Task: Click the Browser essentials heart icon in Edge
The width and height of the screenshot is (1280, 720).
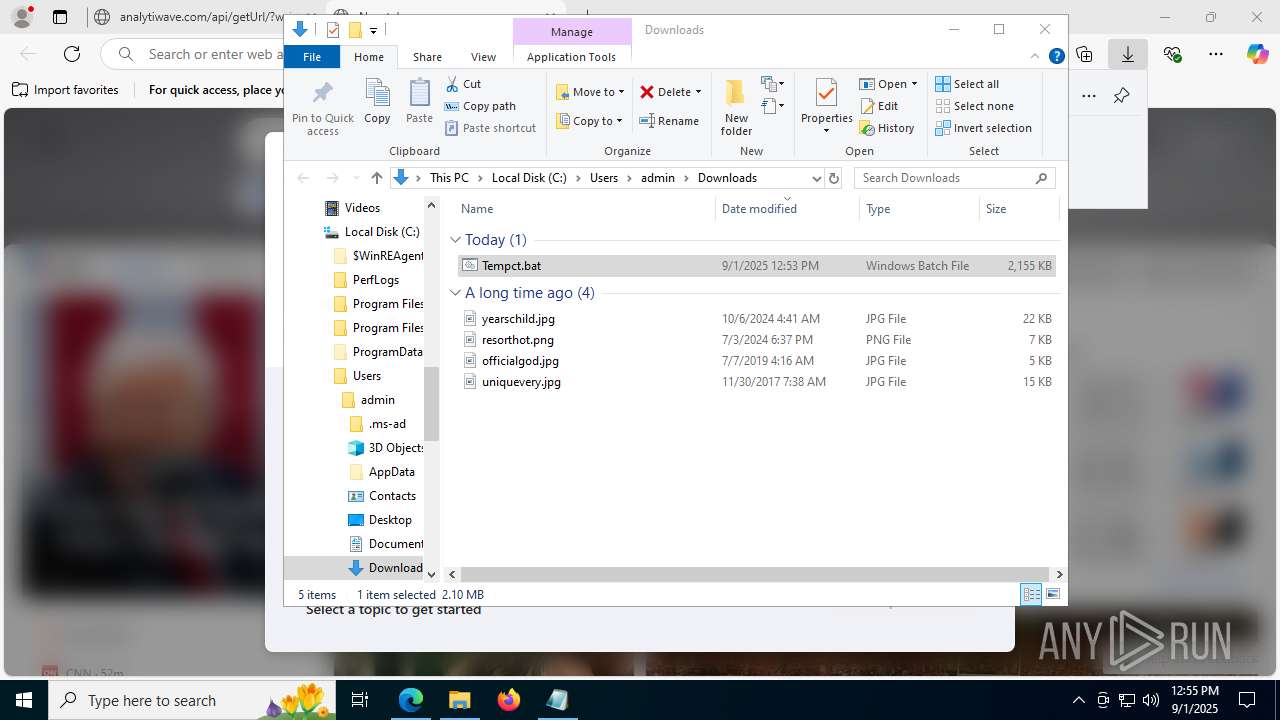Action: 1173,54
